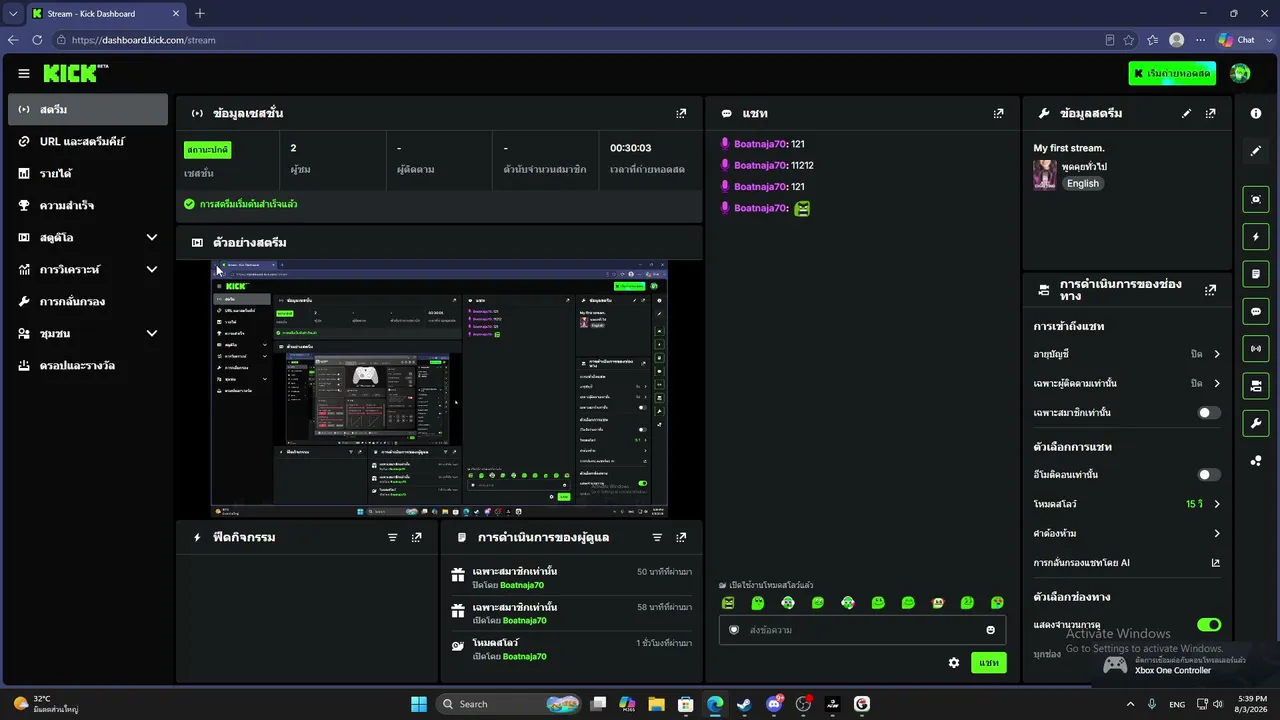
Task: Open the emoji picker in chat input
Action: (991, 630)
